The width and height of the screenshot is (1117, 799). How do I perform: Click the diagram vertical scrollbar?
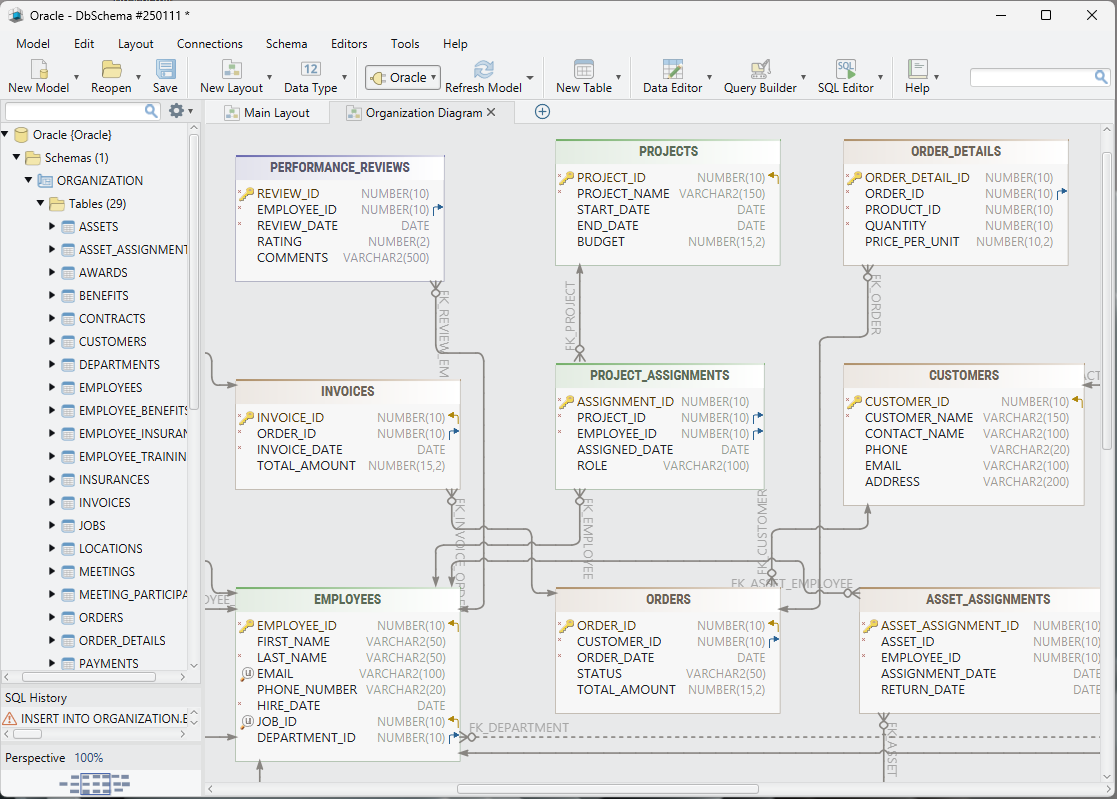[1106, 300]
